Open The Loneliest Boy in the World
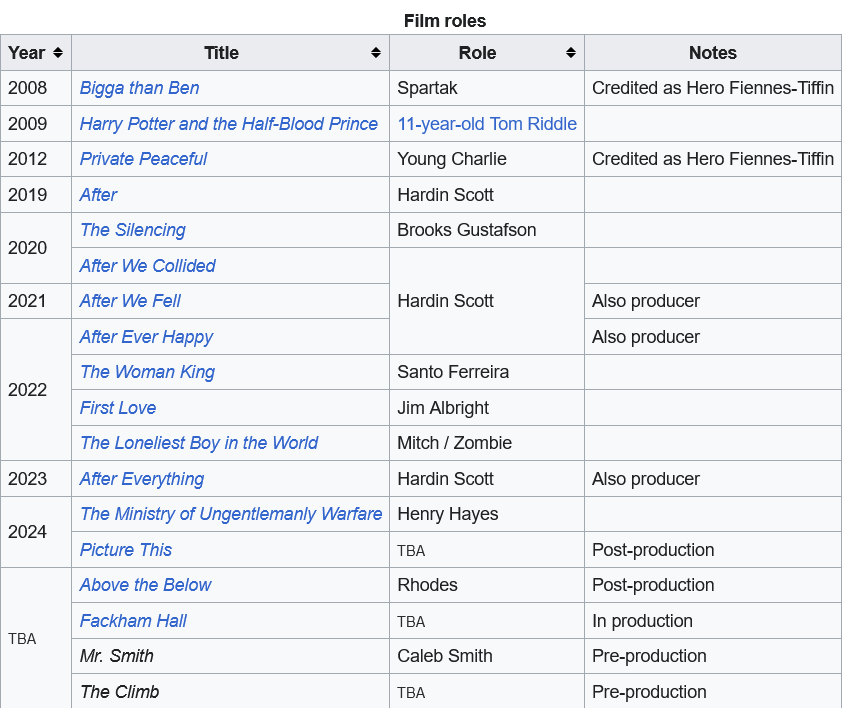Image resolution: width=842 pixels, height=708 pixels. click(x=199, y=443)
